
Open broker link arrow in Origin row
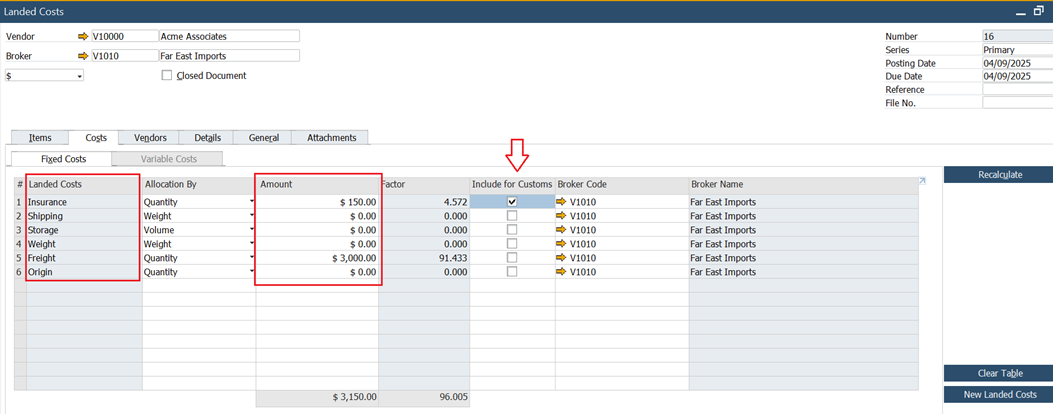point(561,272)
